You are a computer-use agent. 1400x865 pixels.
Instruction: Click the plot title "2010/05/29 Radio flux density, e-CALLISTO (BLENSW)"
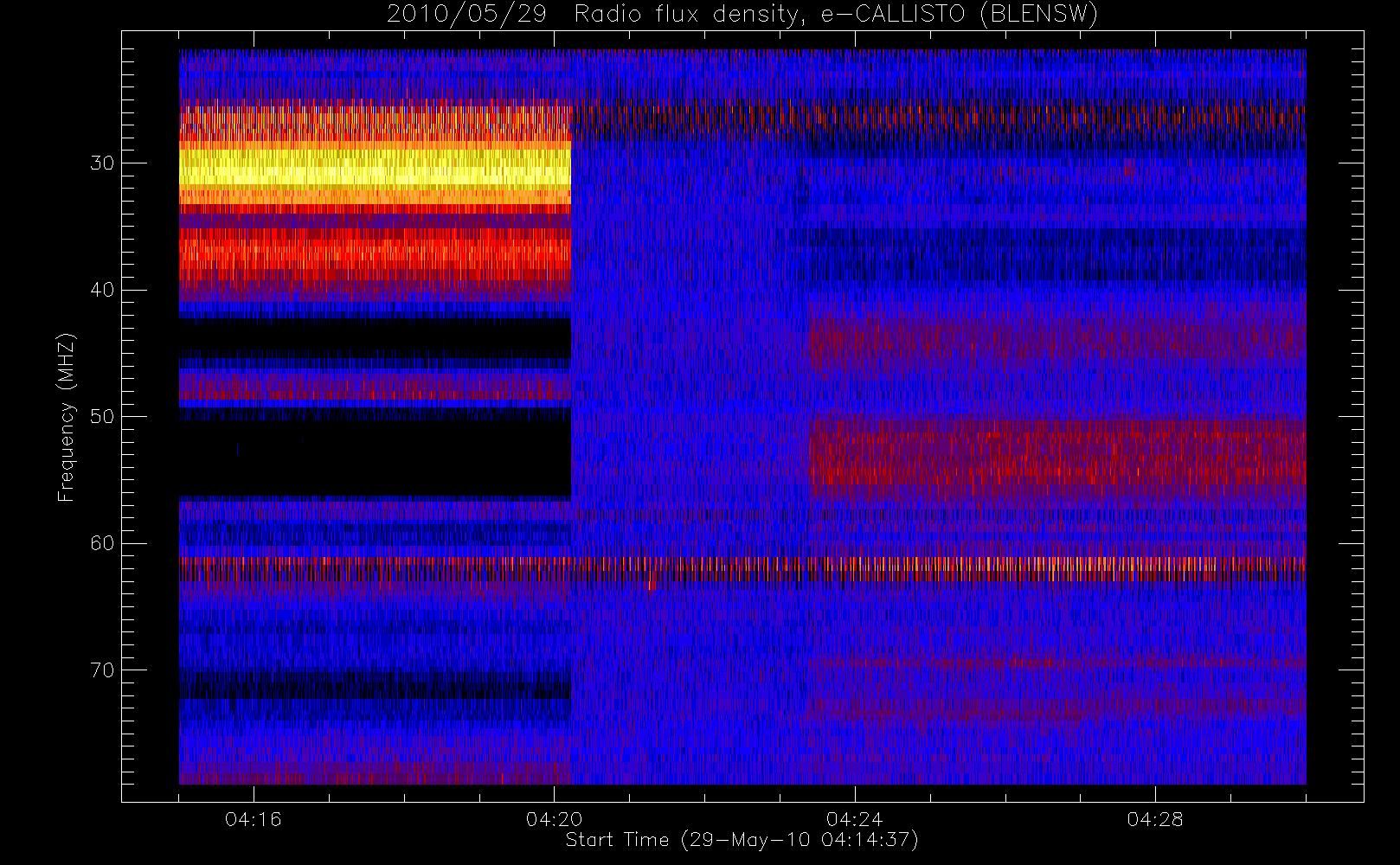coord(742,14)
